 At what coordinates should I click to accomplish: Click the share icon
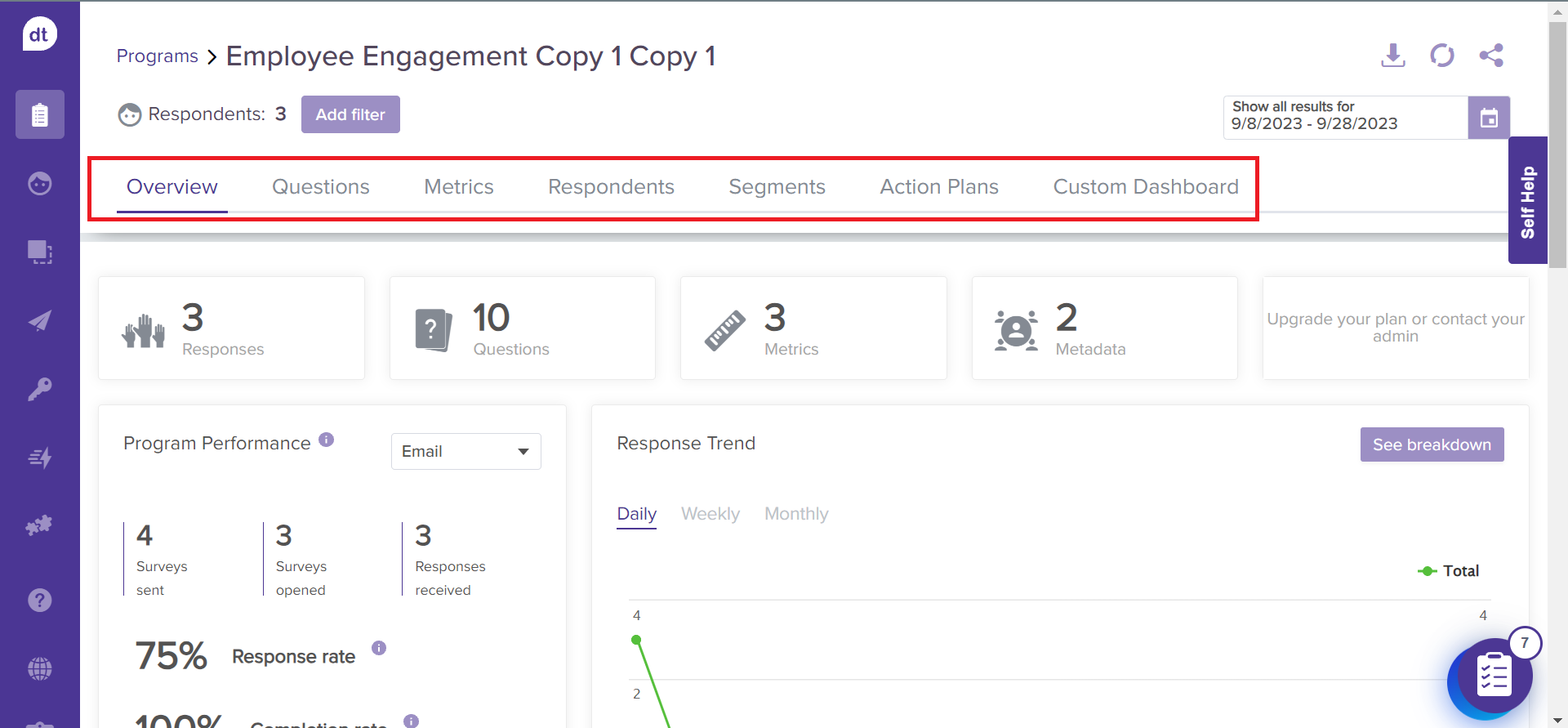pos(1490,56)
